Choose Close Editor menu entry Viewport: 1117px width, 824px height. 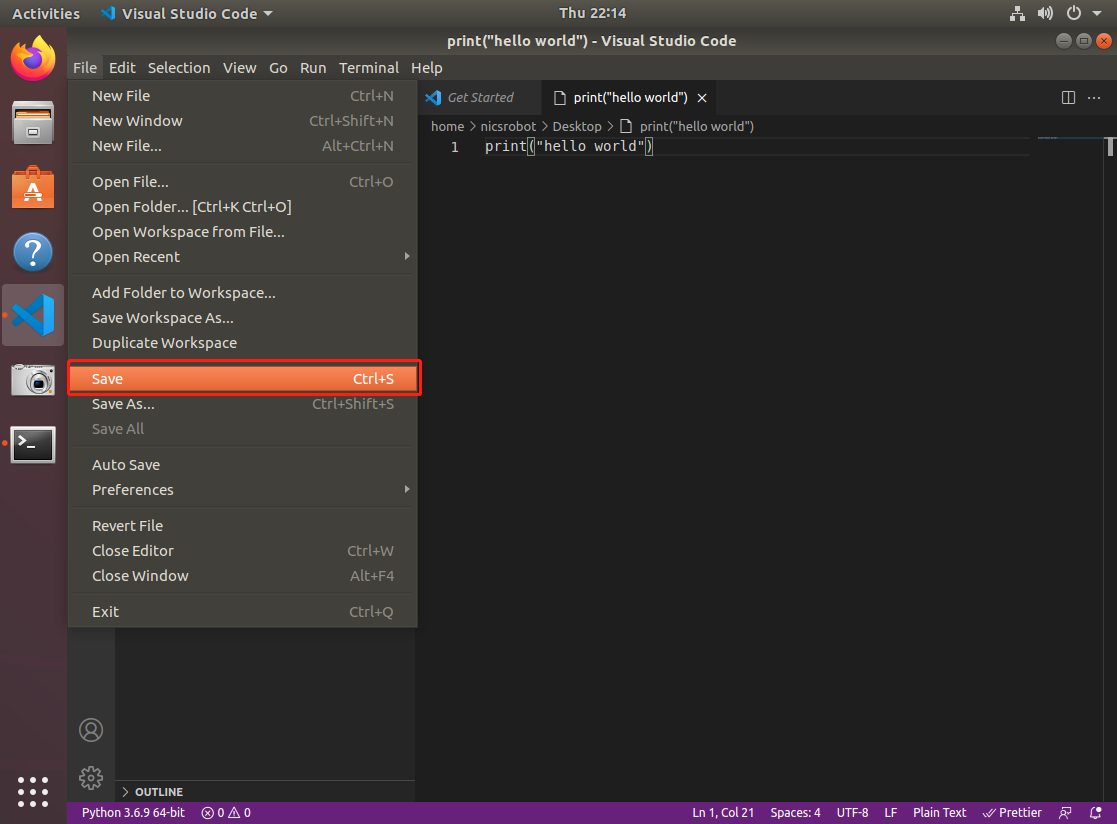pyautogui.click(x=242, y=551)
